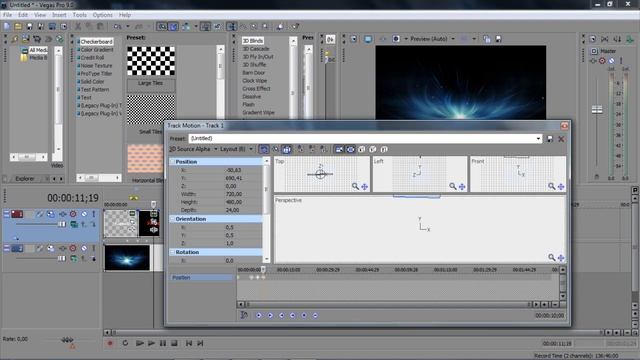Click the zoom magnifier in Front view

(551, 187)
